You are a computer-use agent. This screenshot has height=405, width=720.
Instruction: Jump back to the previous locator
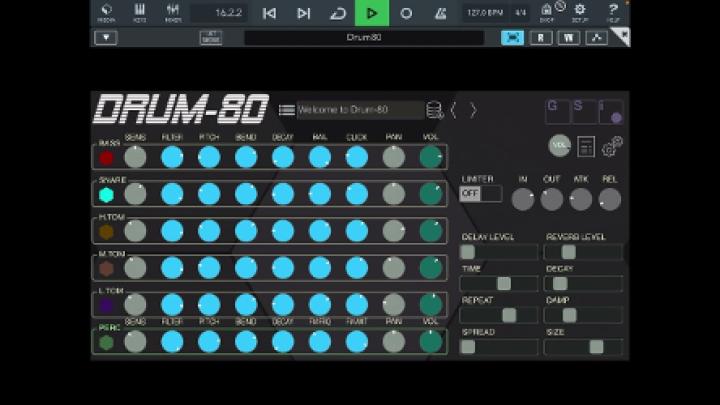tap(270, 13)
